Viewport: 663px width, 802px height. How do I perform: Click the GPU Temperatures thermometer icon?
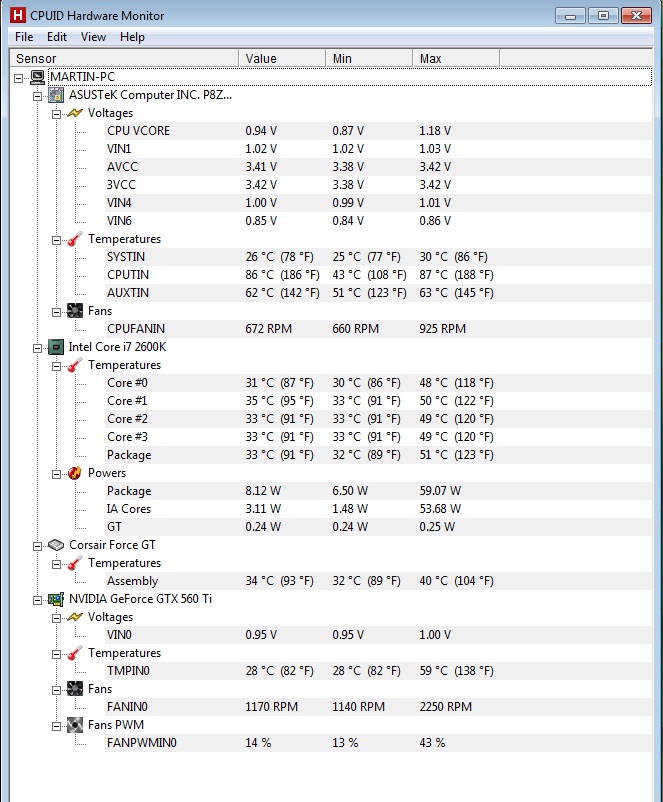click(75, 653)
